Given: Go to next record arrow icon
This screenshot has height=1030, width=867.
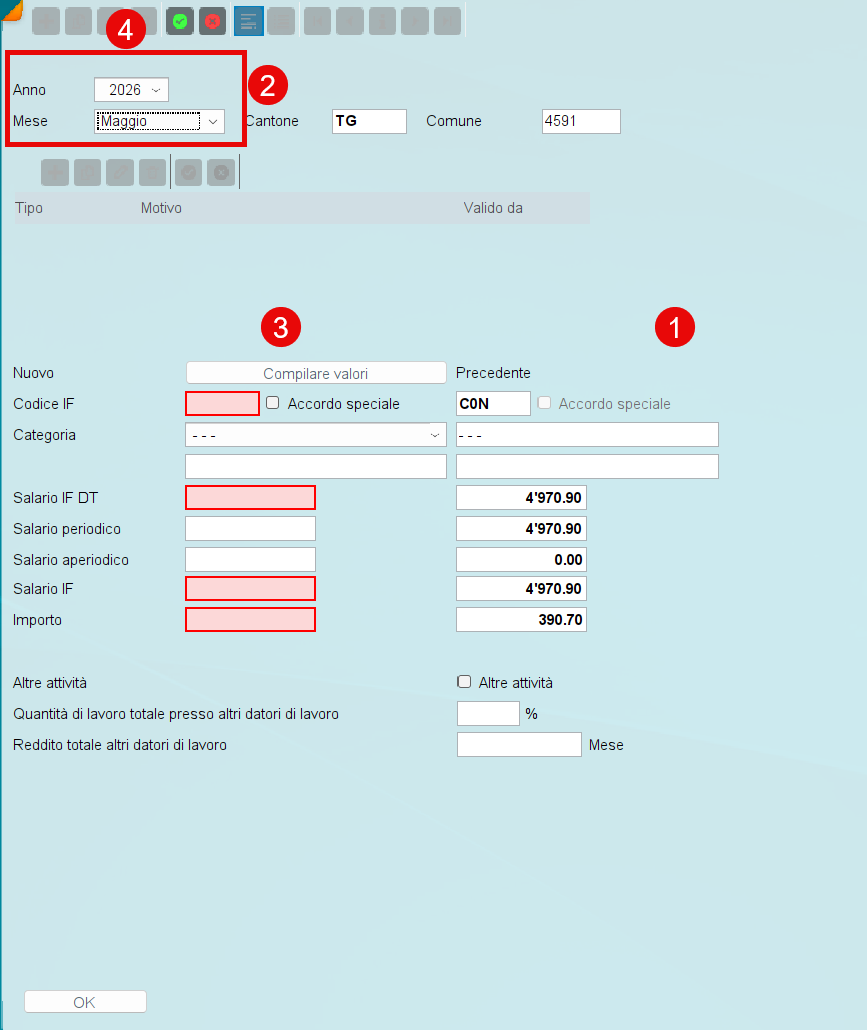Looking at the screenshot, I should click(x=414, y=21).
